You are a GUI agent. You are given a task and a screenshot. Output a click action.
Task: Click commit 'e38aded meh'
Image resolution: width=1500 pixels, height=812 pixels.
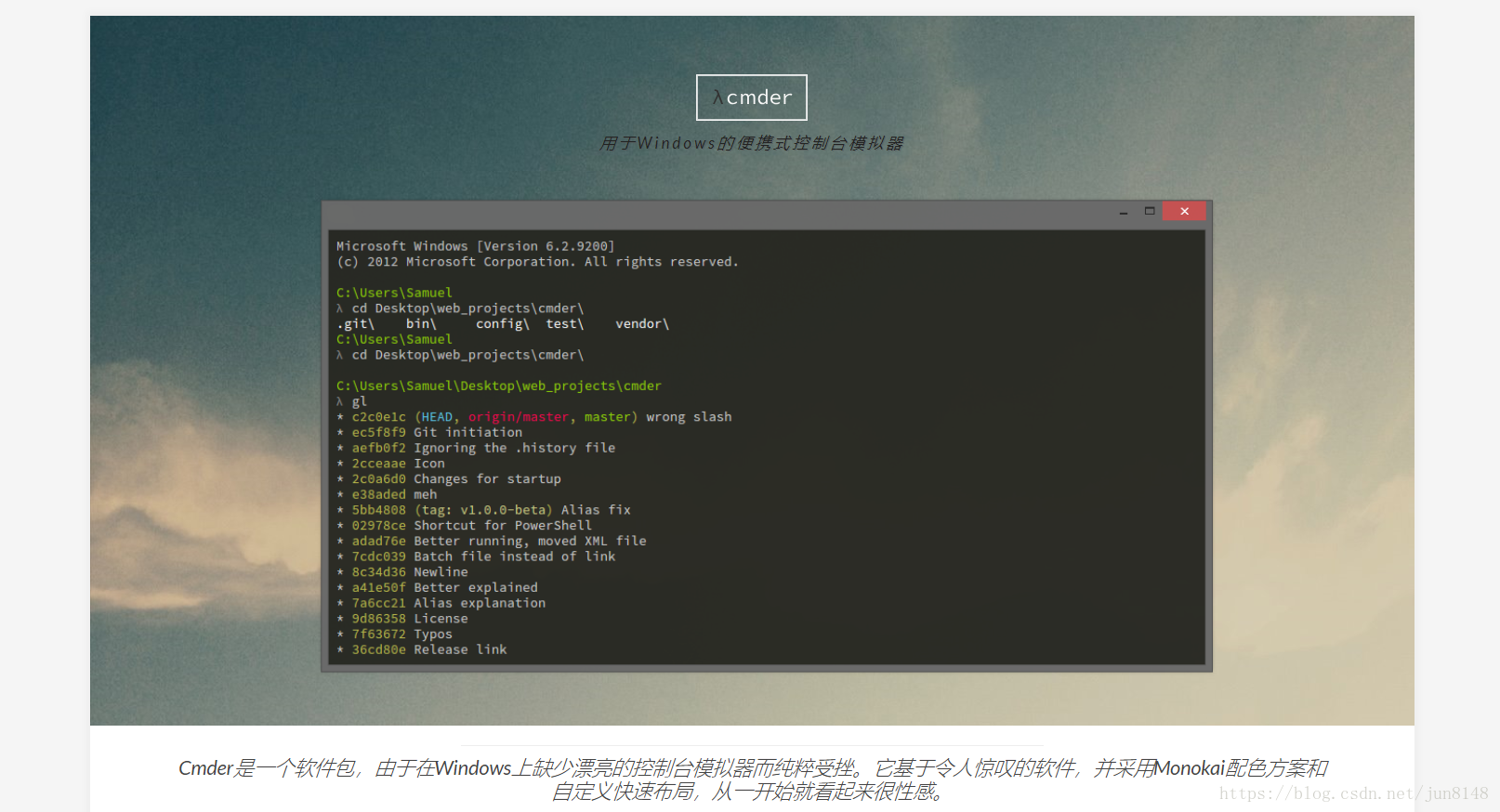[x=387, y=494]
